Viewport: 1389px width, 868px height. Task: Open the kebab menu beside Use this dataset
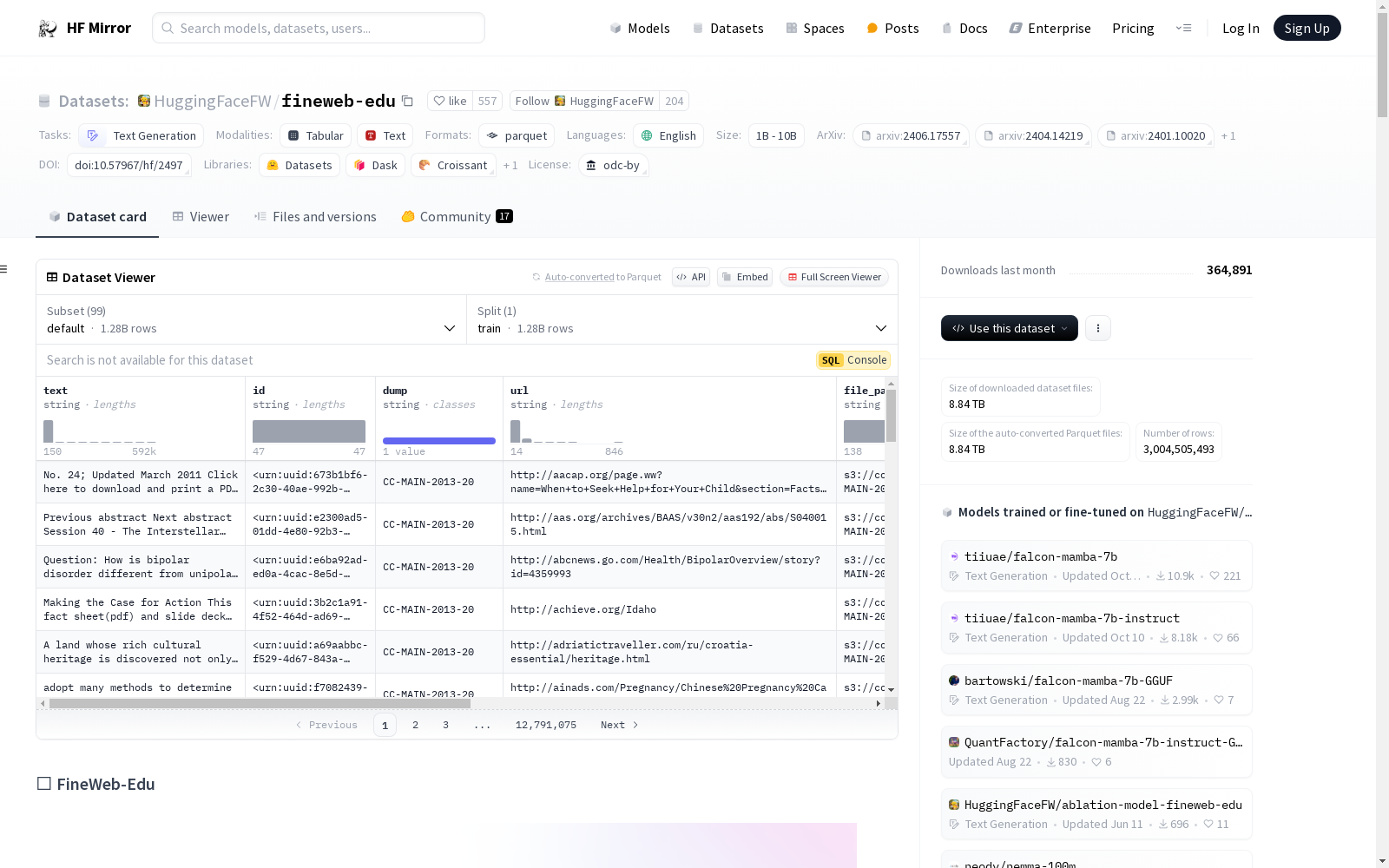[x=1097, y=328]
